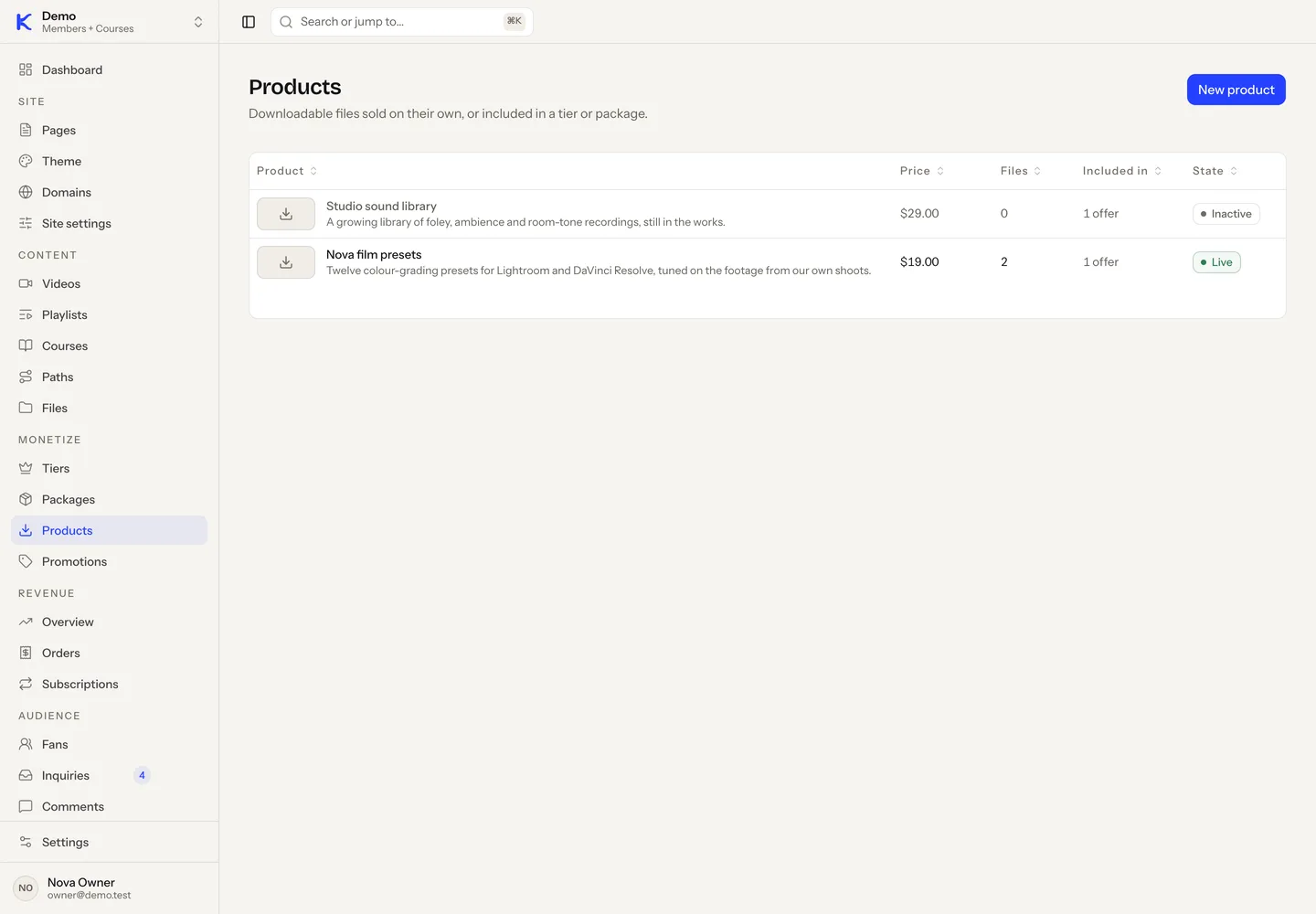The width and height of the screenshot is (1316, 914).
Task: Open the Dashboard icon in sidebar
Action: coord(26,69)
